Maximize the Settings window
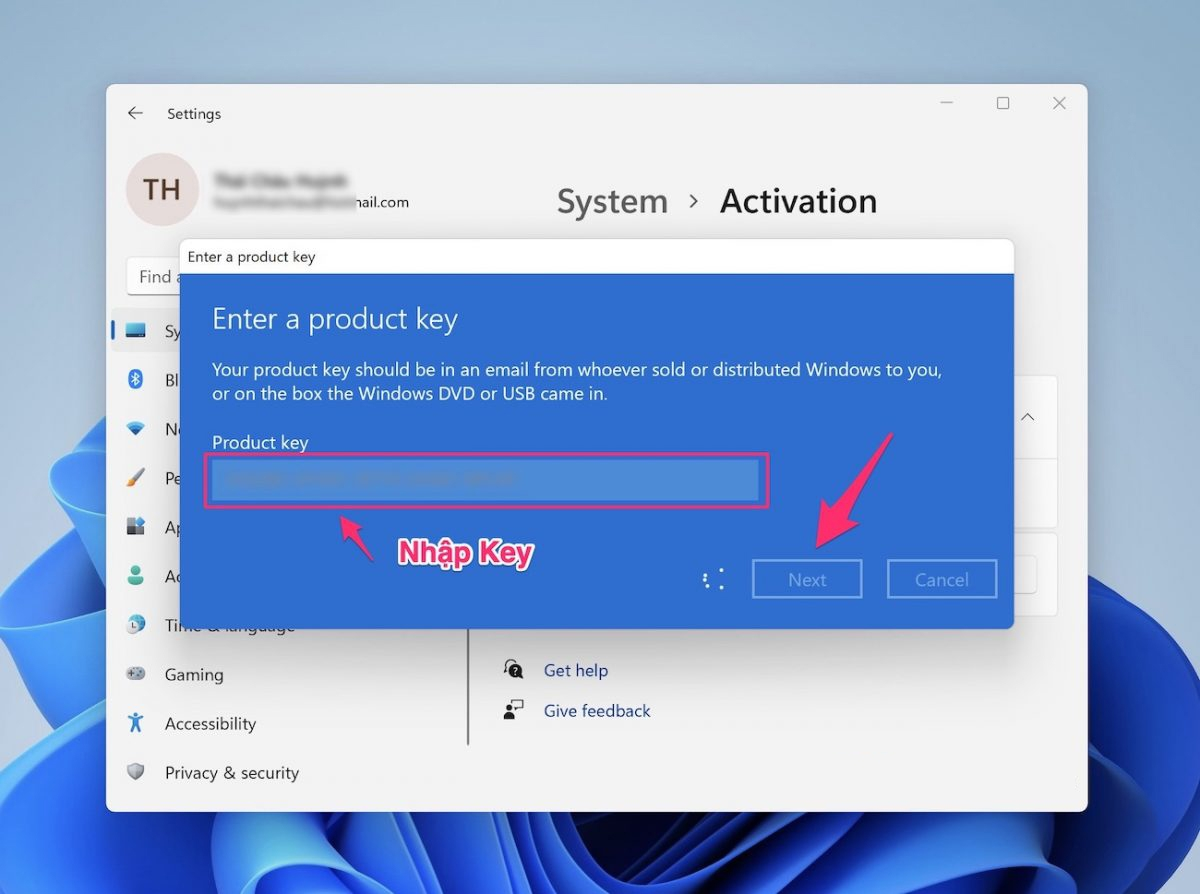The width and height of the screenshot is (1200, 894). click(1003, 103)
